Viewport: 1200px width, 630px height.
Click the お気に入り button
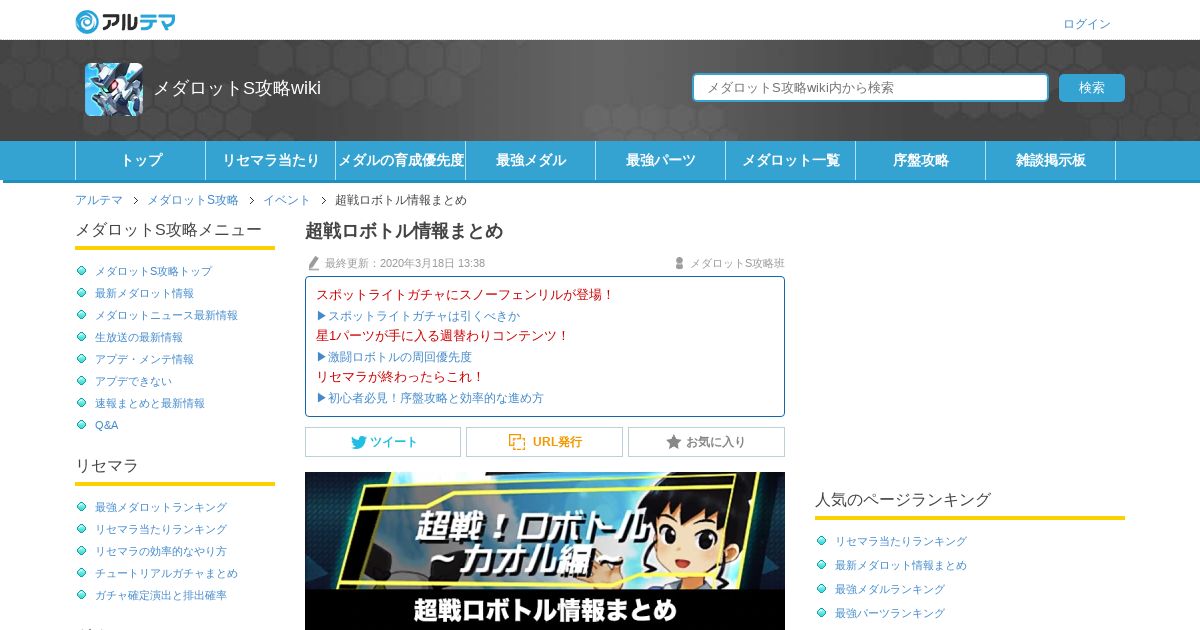click(x=706, y=442)
